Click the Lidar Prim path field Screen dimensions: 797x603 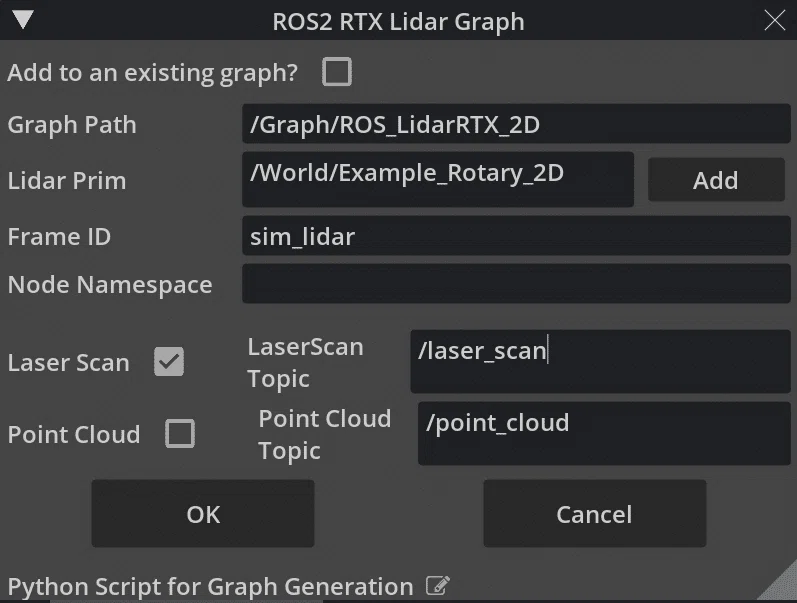point(438,179)
